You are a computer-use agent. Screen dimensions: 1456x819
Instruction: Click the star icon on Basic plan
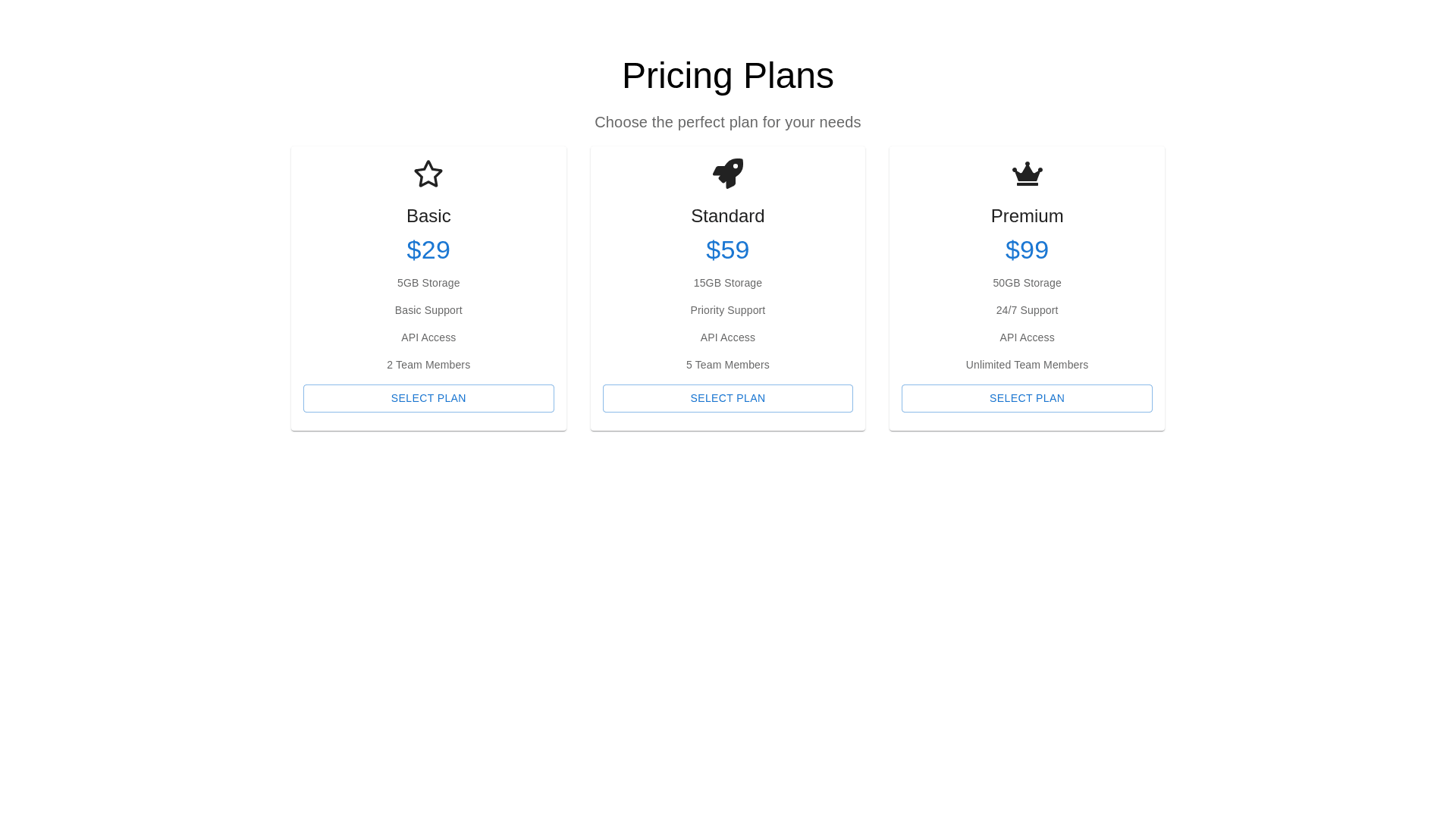click(x=428, y=174)
